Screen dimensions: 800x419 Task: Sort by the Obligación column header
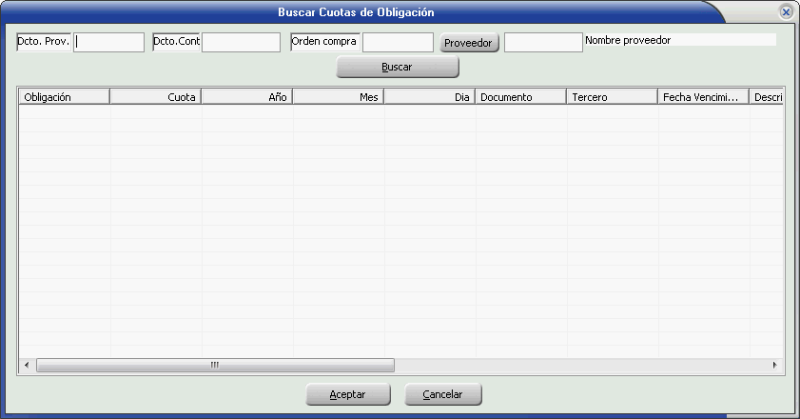click(x=64, y=97)
